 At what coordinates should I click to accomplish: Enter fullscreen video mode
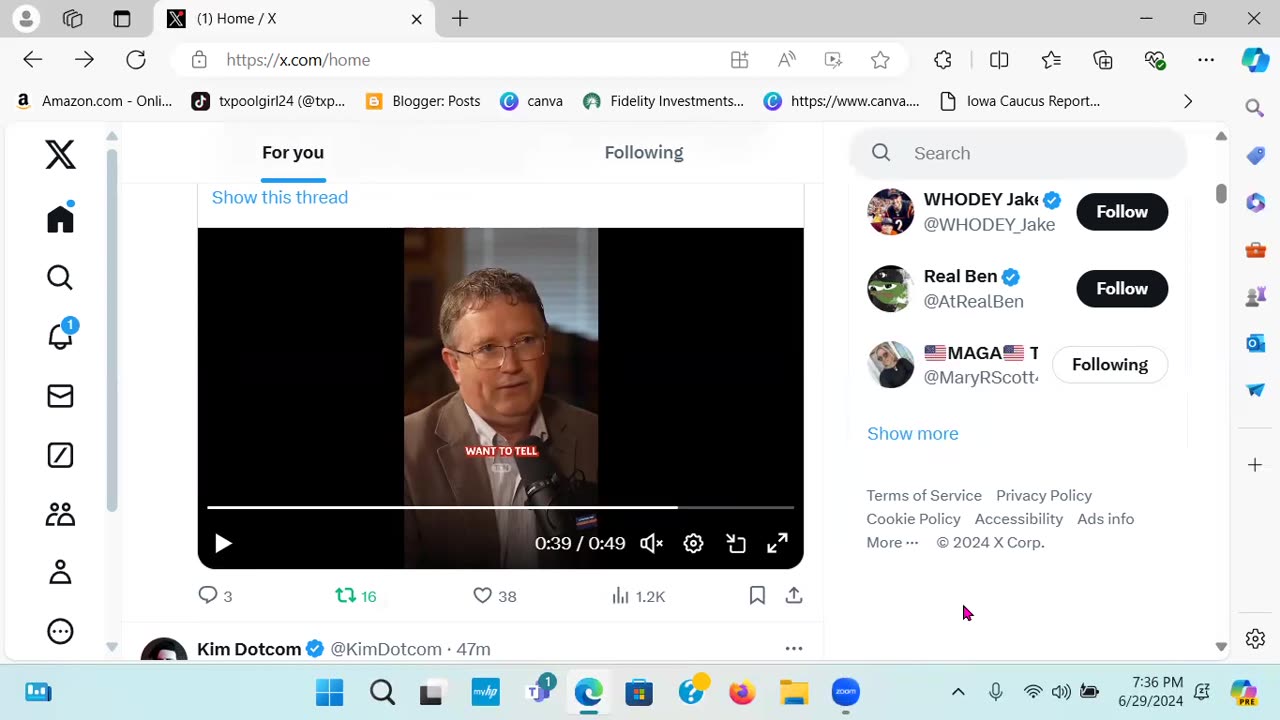[x=777, y=543]
